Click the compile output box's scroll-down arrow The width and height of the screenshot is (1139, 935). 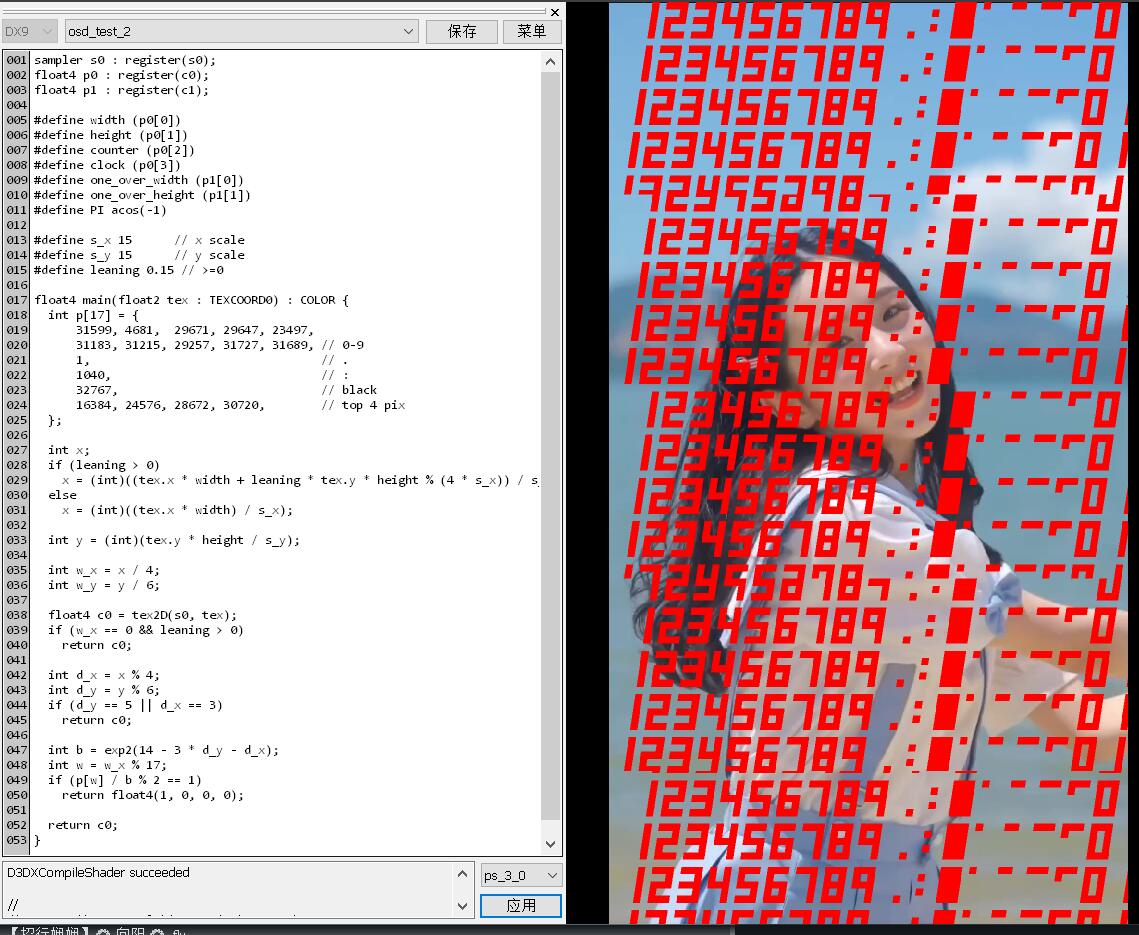point(462,906)
